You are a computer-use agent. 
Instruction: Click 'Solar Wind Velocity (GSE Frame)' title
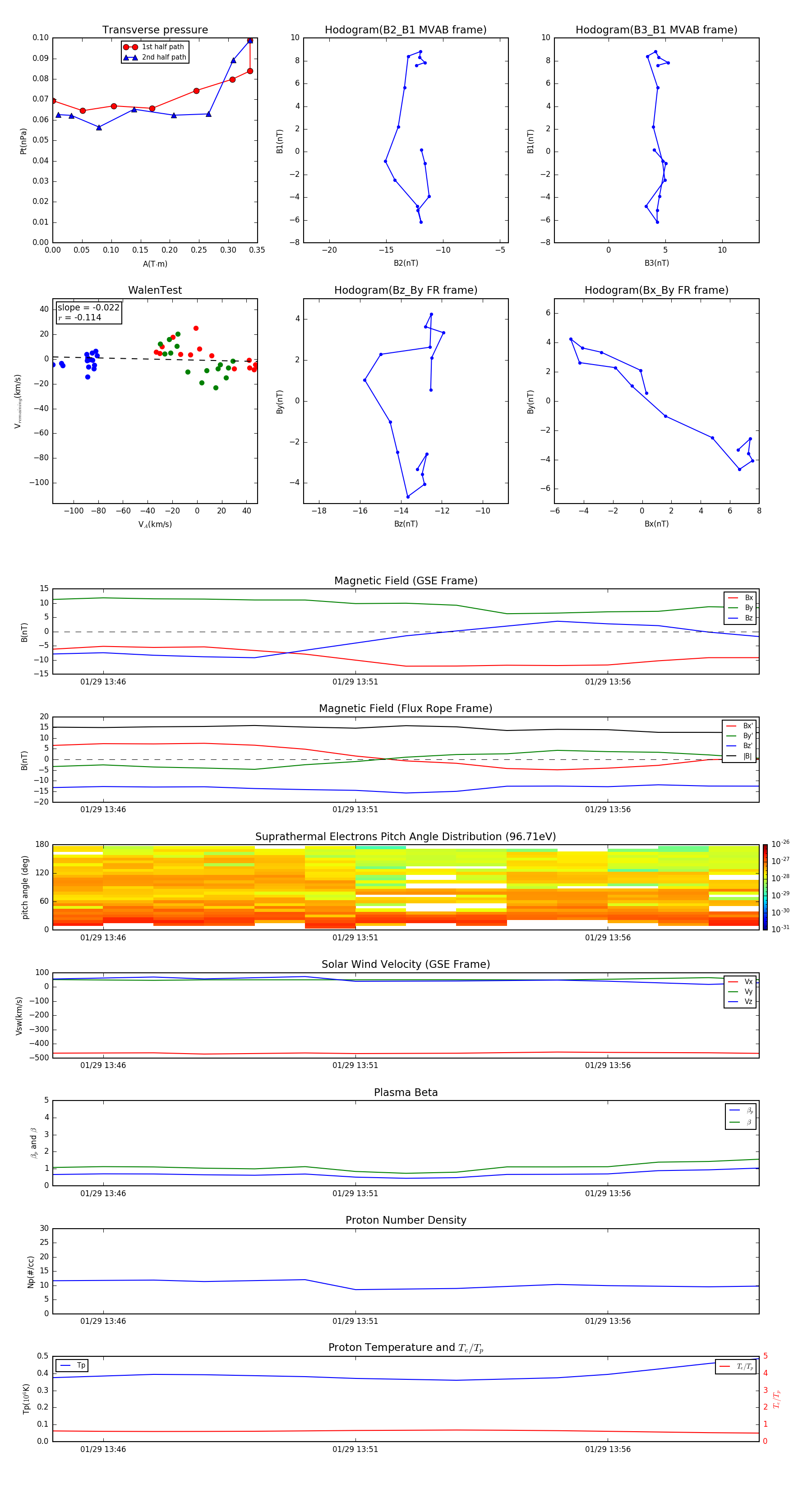click(x=406, y=964)
